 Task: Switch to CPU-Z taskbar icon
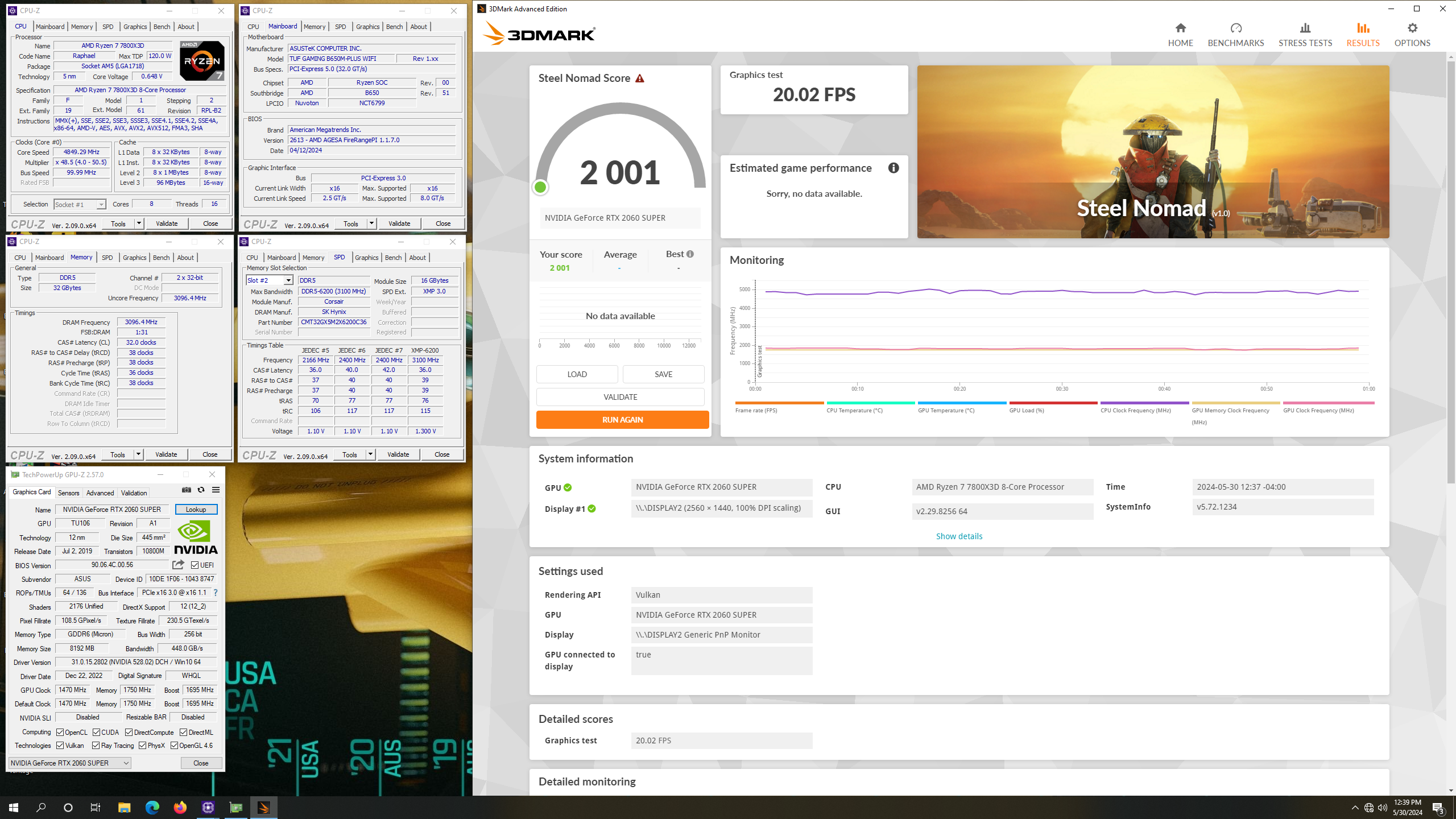pyautogui.click(x=208, y=807)
